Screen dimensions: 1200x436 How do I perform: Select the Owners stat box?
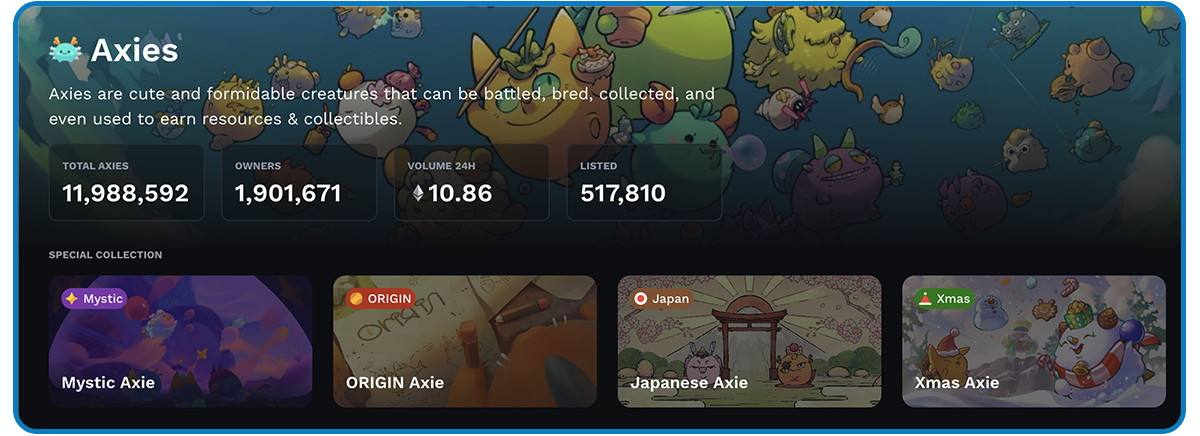click(x=299, y=182)
